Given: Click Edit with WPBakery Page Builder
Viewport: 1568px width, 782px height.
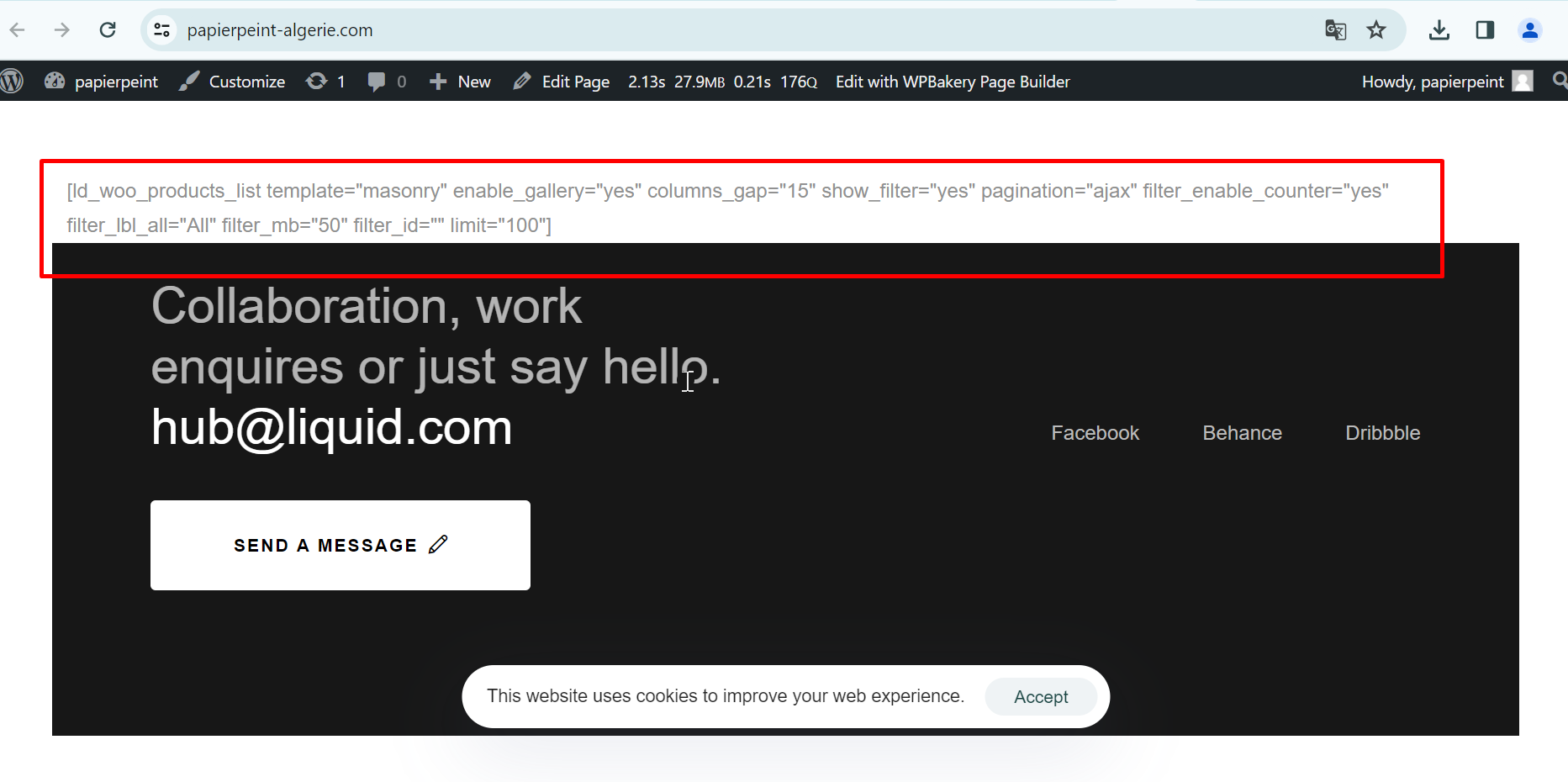Looking at the screenshot, I should [953, 82].
